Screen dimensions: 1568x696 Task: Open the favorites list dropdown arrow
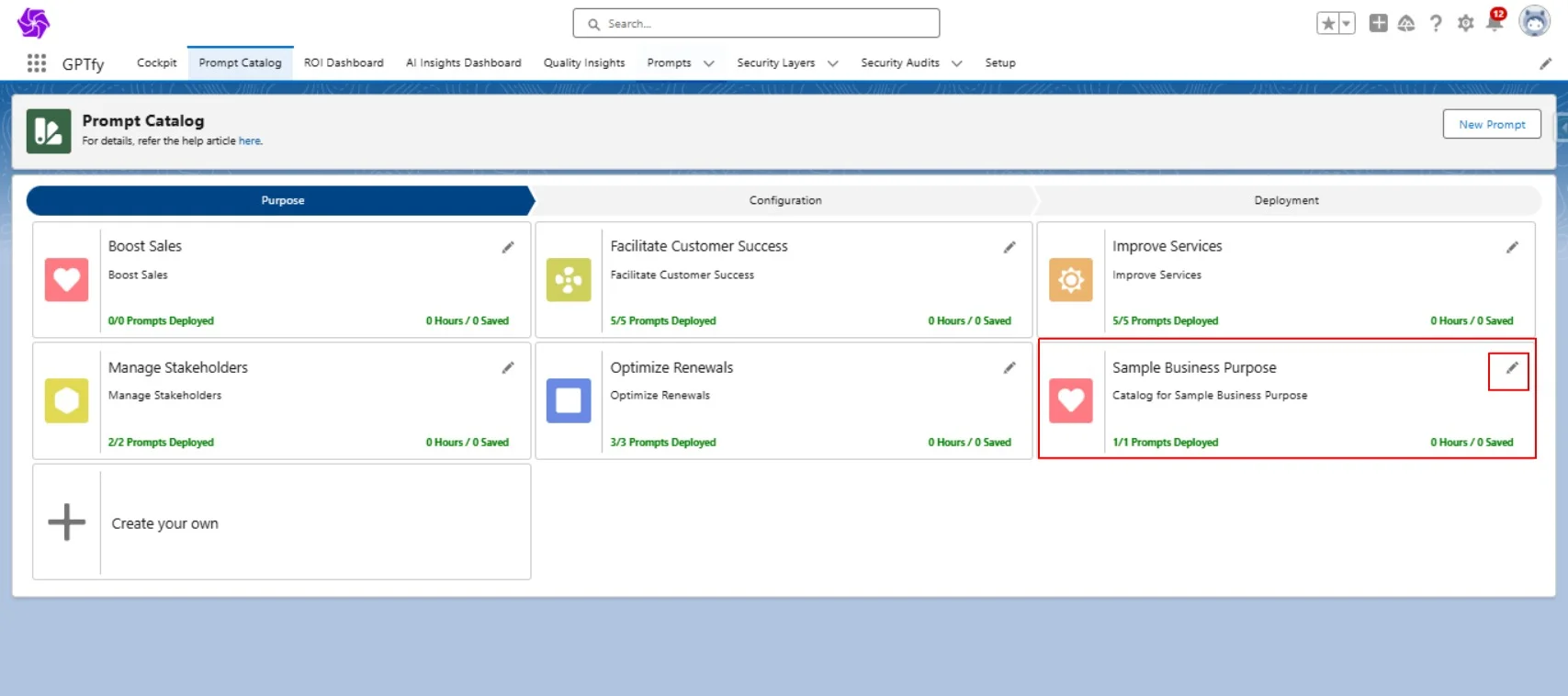(x=1346, y=24)
